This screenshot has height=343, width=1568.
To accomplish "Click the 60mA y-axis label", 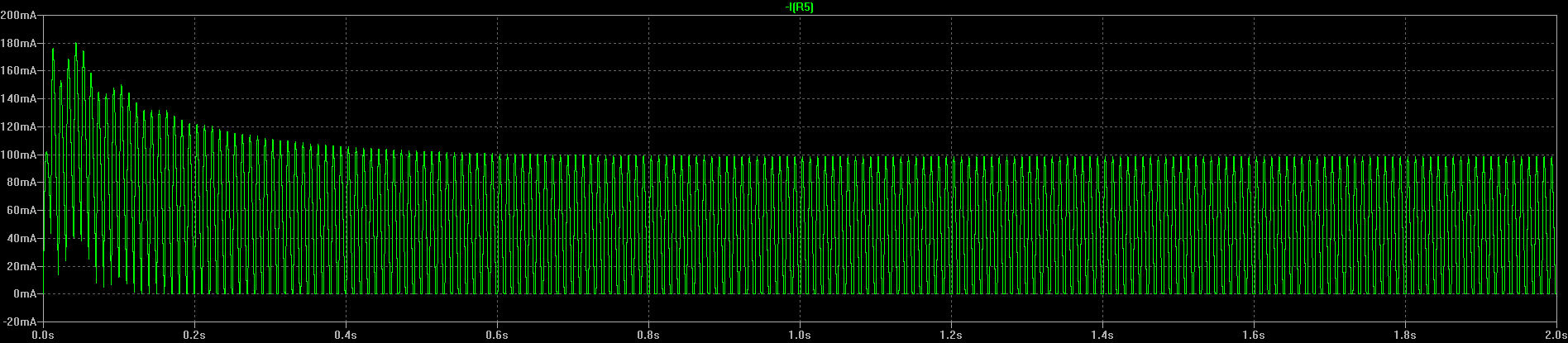I will (22, 210).
